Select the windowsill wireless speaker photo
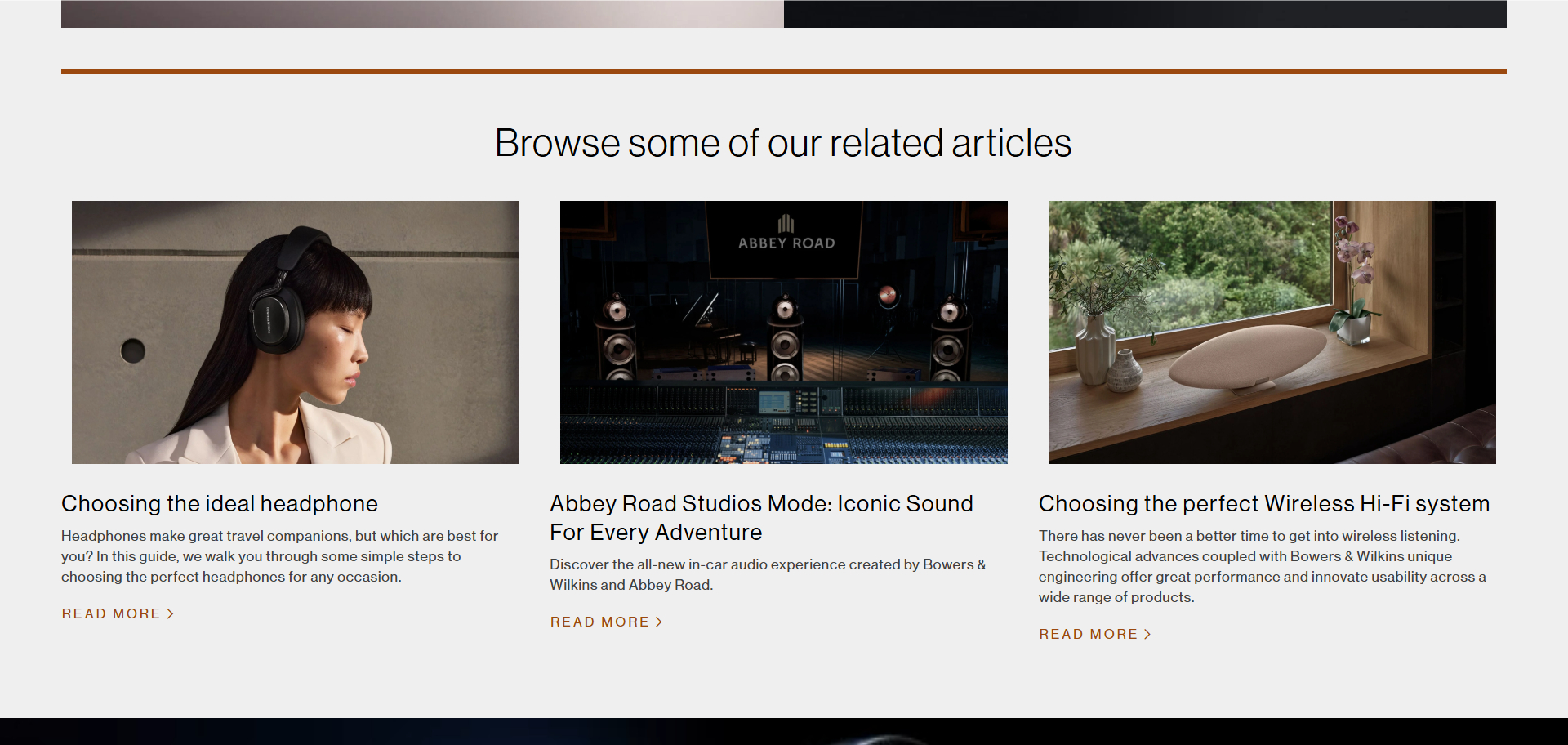 1272,332
